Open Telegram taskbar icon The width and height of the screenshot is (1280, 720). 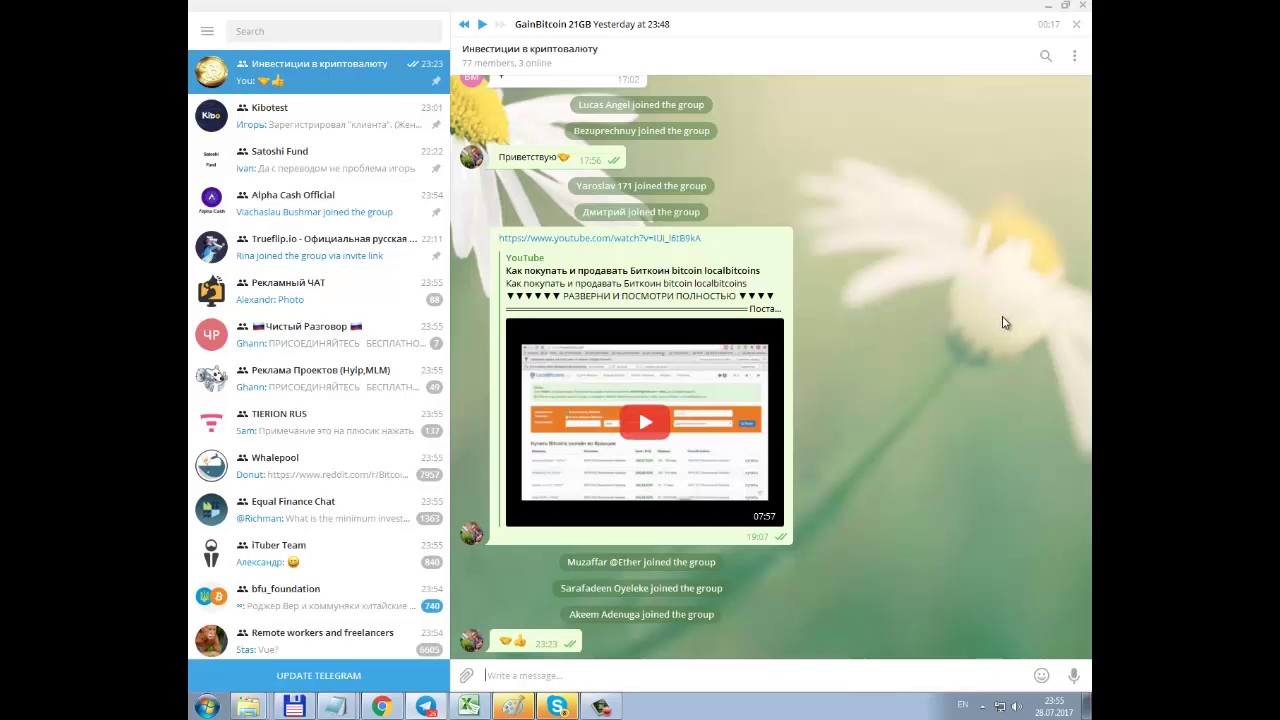[425, 707]
